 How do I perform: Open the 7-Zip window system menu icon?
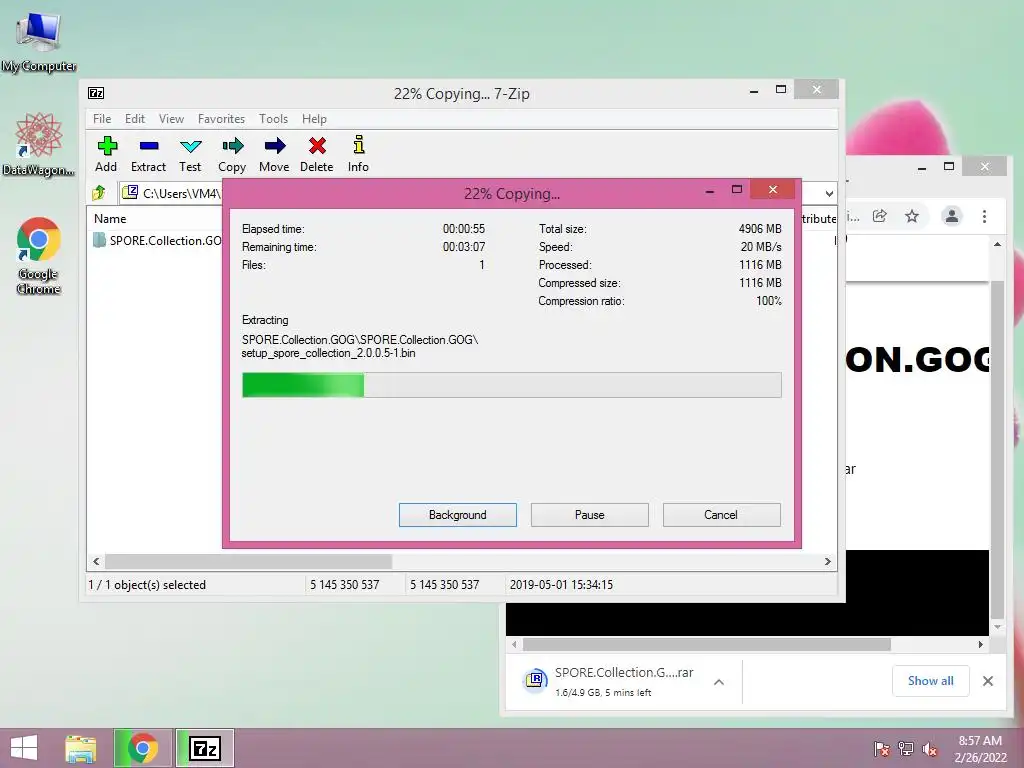(96, 93)
